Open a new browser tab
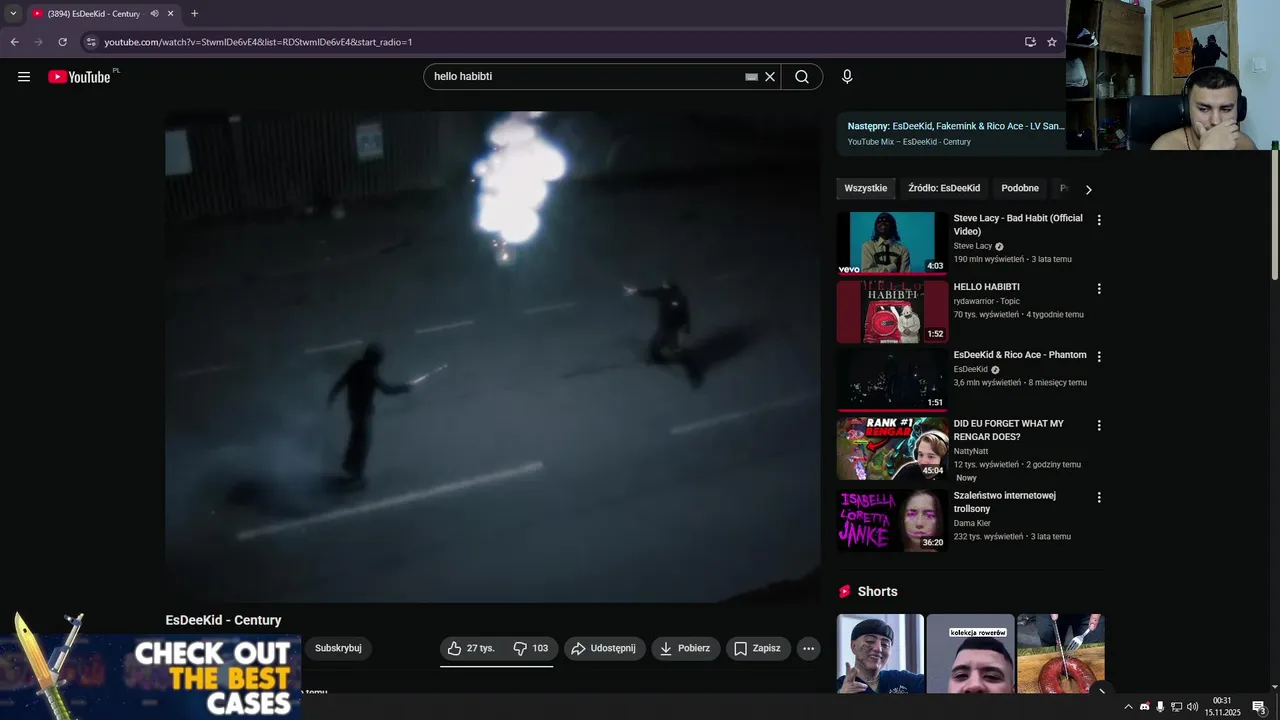 194,14
